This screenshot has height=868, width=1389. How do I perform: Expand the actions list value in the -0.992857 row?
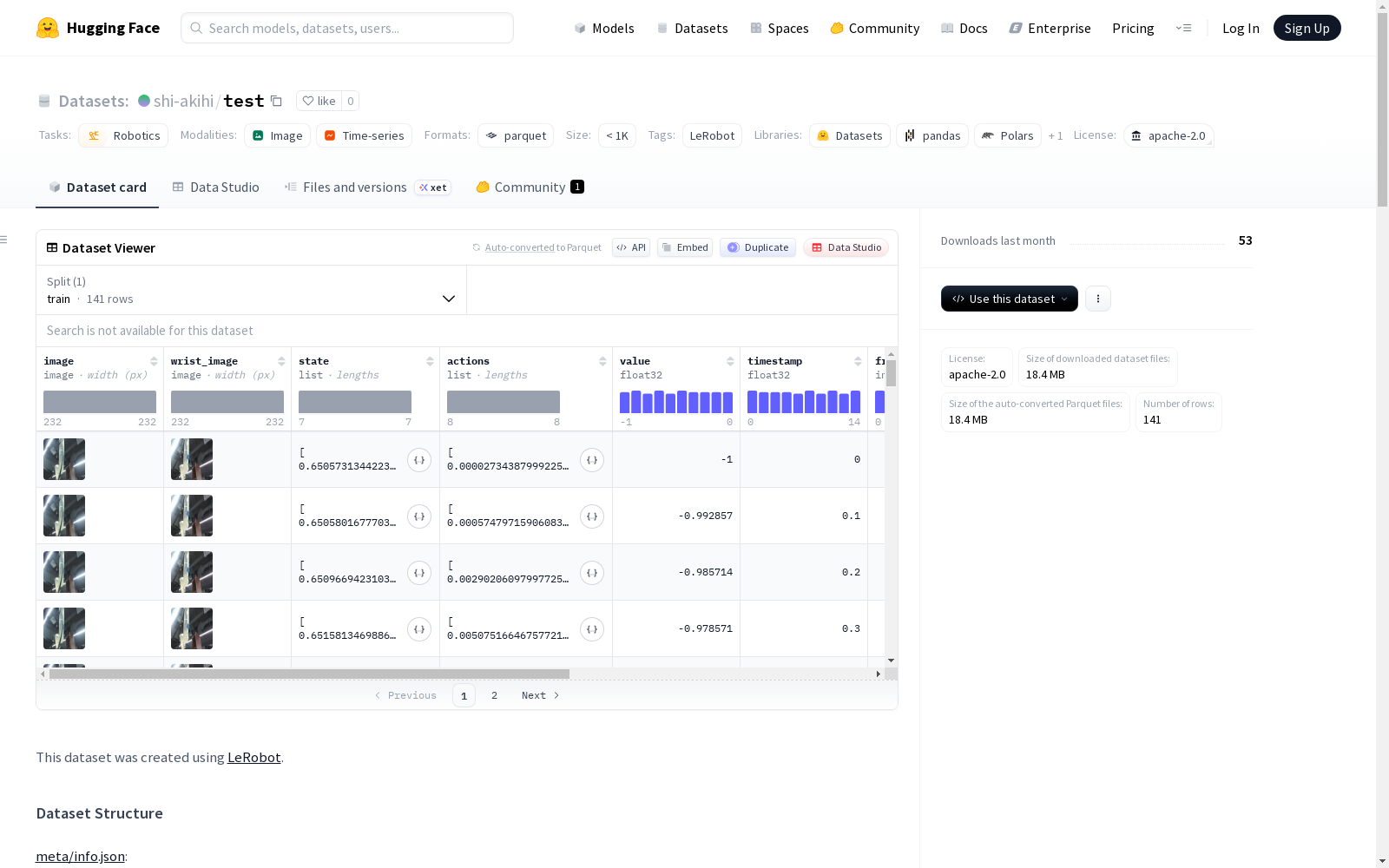pyautogui.click(x=592, y=516)
